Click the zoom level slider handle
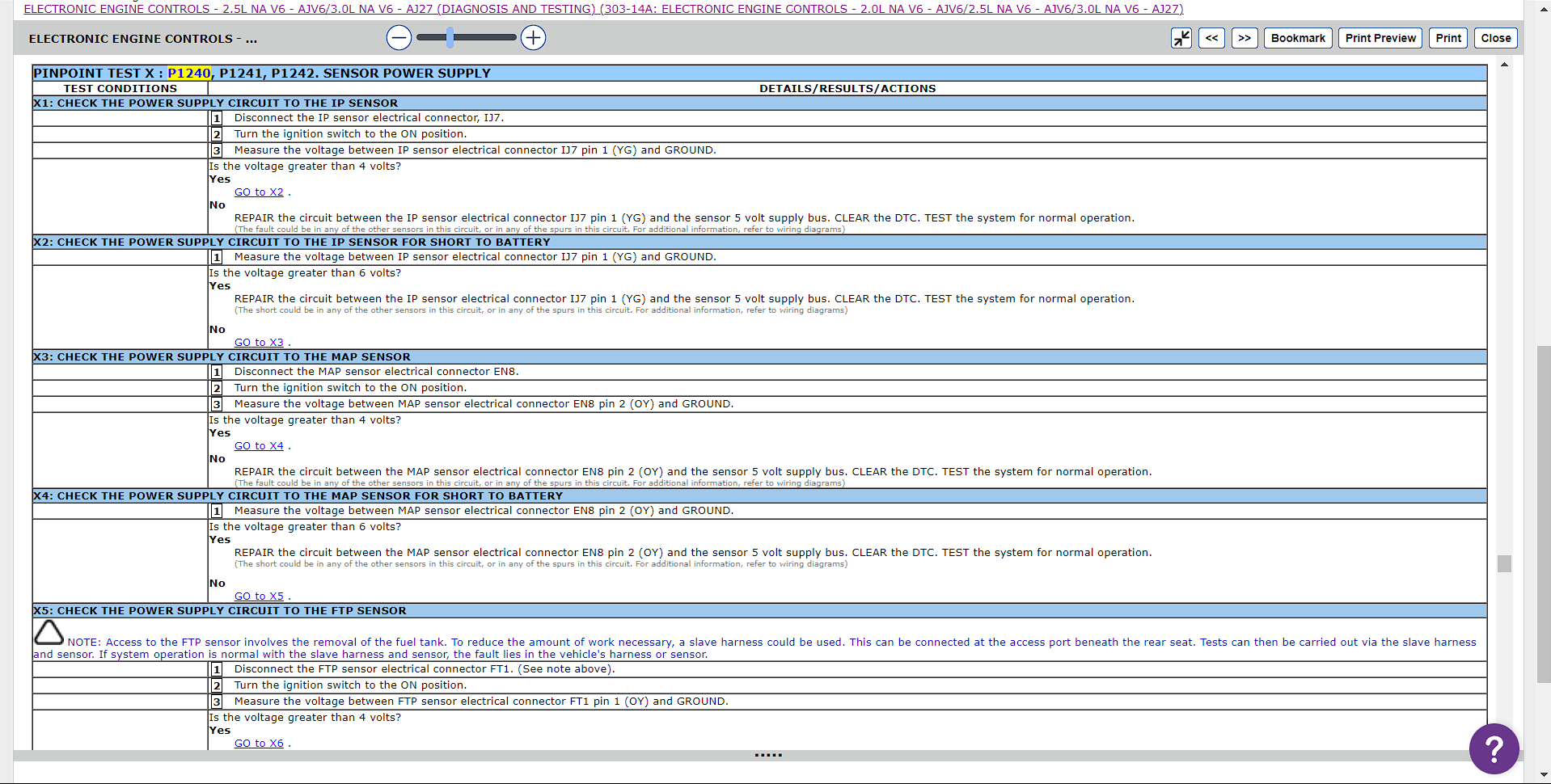 pyautogui.click(x=450, y=37)
